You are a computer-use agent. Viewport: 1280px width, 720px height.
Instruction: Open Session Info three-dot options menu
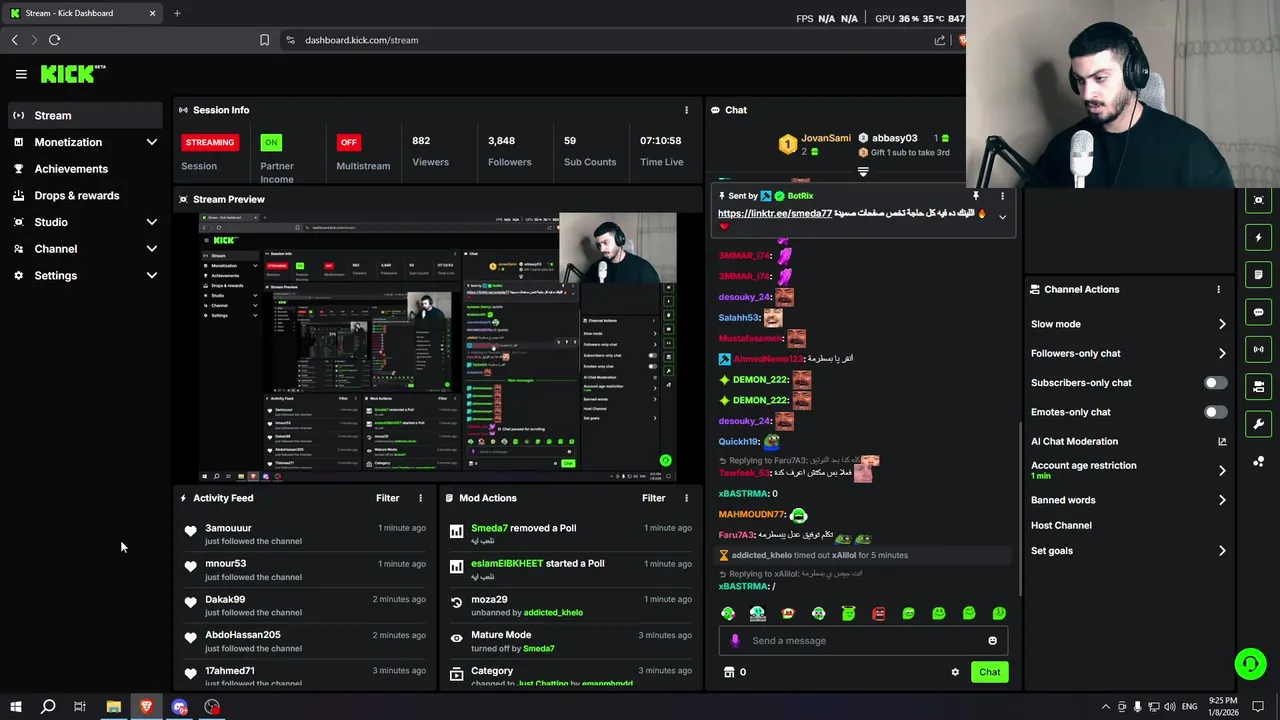686,110
